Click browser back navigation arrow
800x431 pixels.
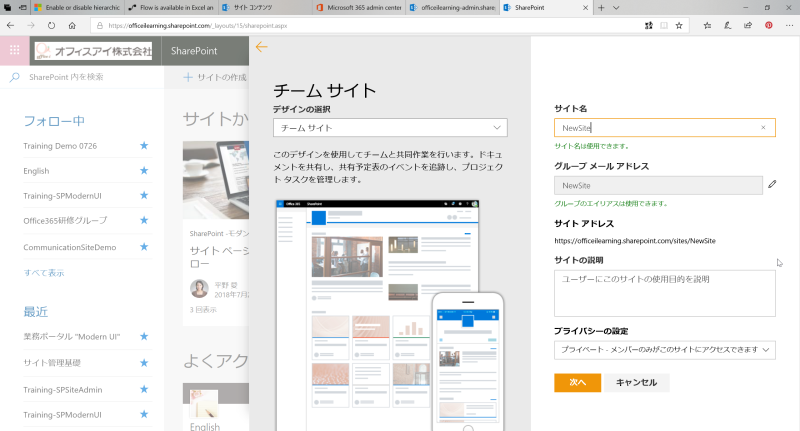11,26
